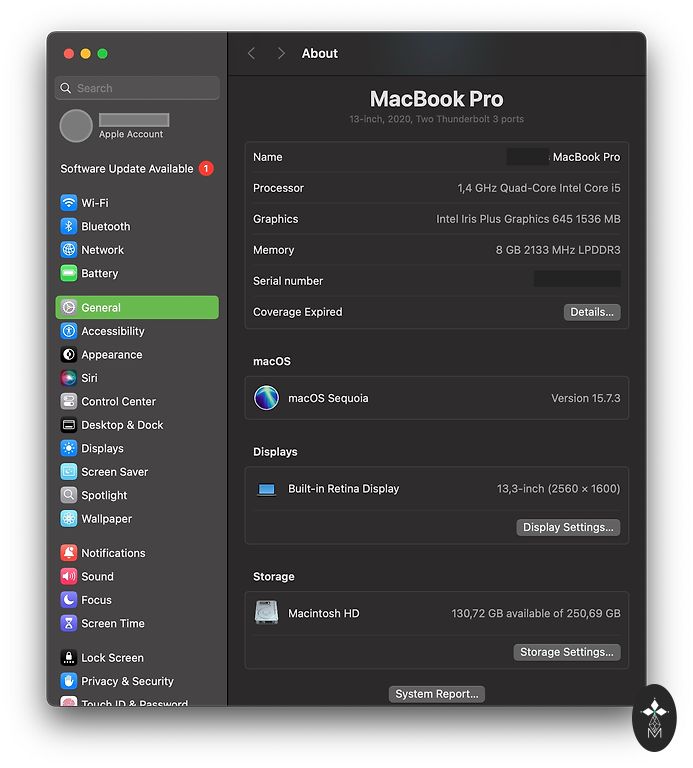Open Control Center icon in sidebar
The width and height of the screenshot is (693, 768).
coord(69,402)
